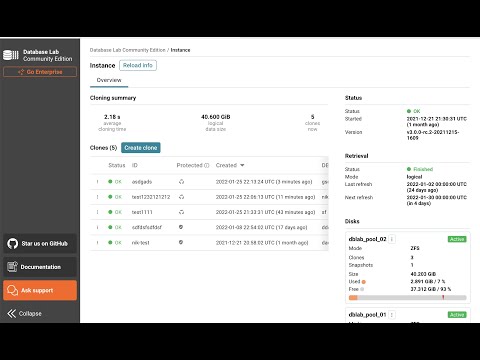
Task: Click the Documentation book icon
Action: tap(12, 267)
